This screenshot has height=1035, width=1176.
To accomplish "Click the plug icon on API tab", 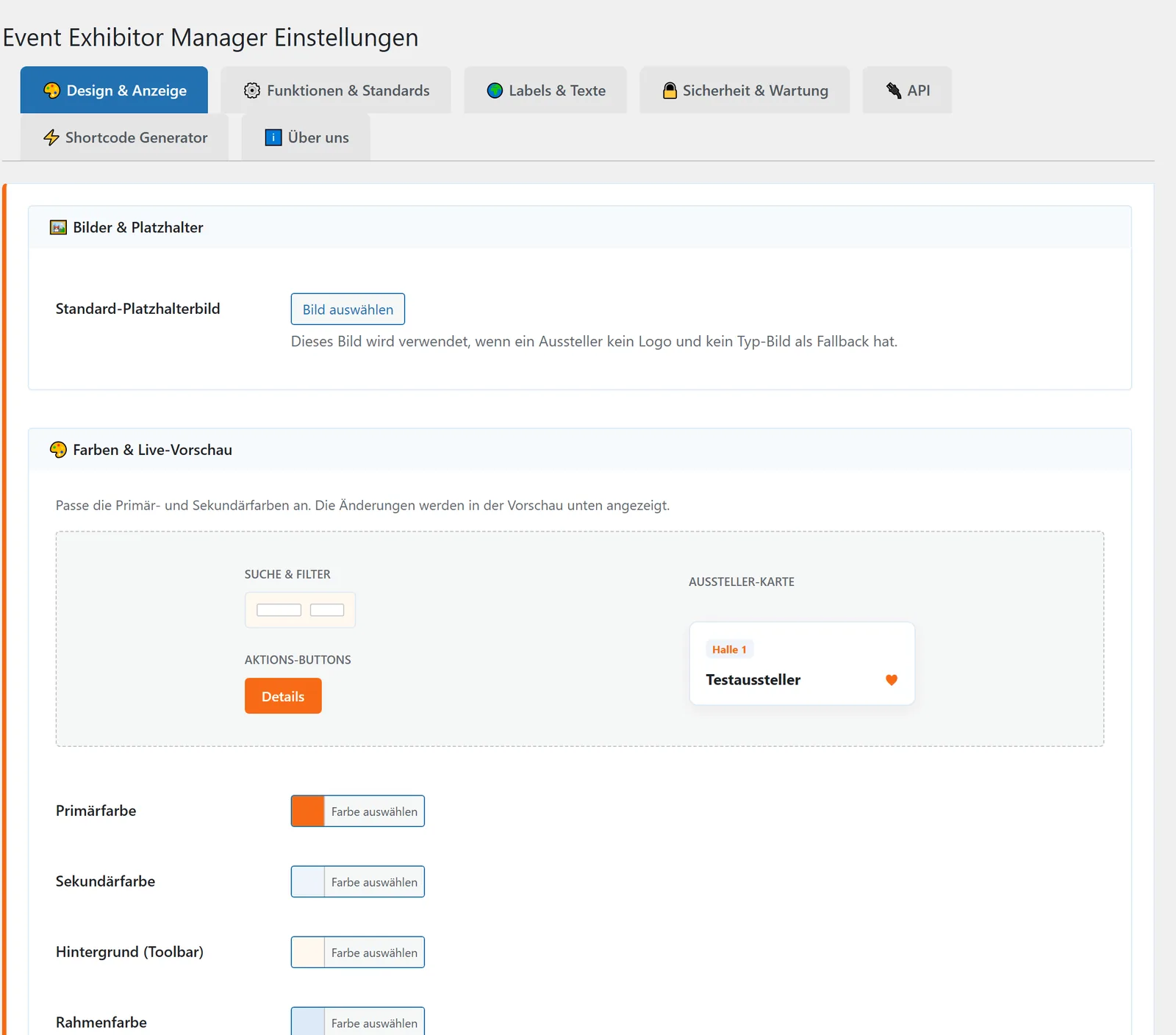I will tap(894, 90).
